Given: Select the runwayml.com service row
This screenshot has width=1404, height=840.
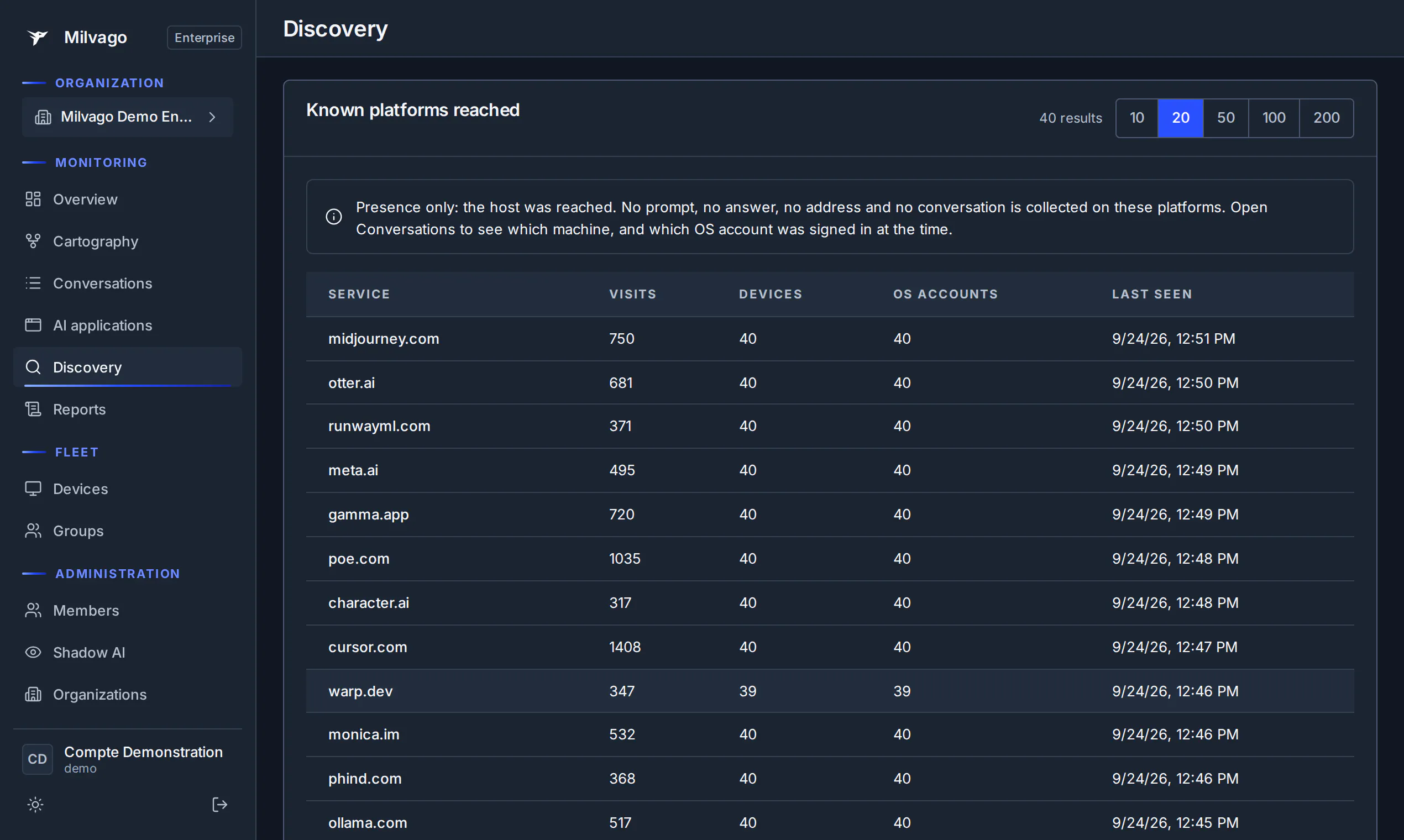Looking at the screenshot, I should tap(830, 426).
